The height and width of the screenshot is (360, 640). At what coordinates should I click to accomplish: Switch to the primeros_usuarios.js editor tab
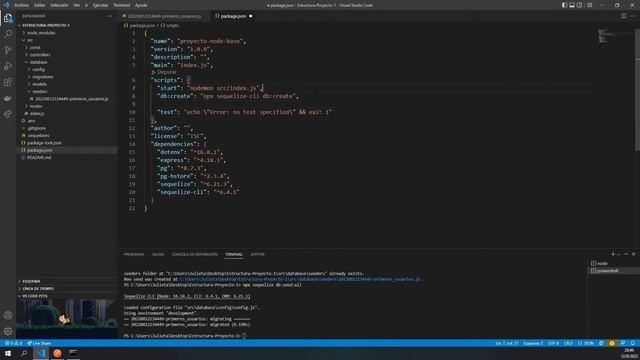pos(165,16)
